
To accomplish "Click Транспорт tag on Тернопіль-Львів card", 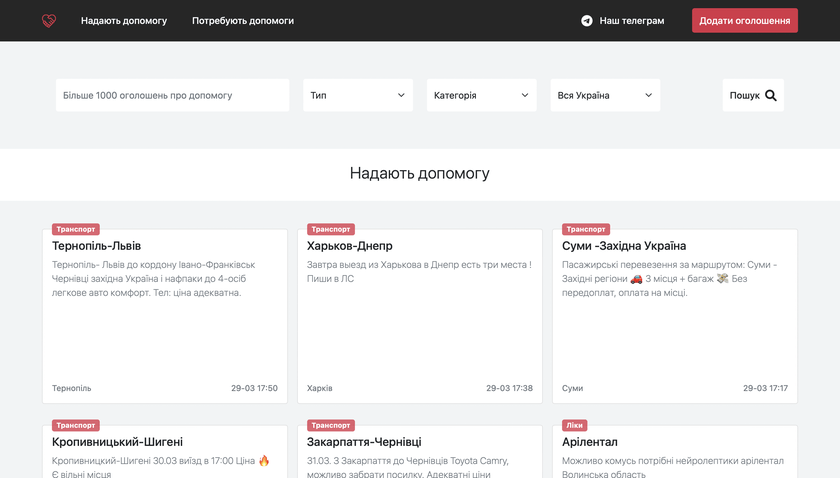I will tap(76, 229).
